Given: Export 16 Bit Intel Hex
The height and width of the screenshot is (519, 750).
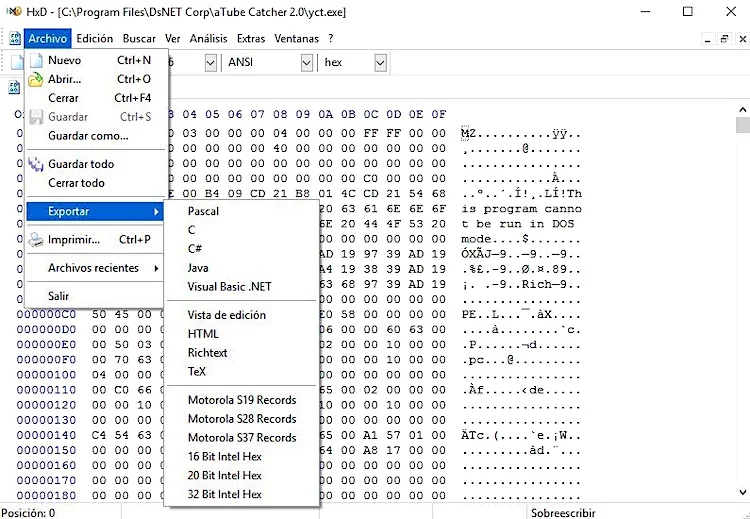Looking at the screenshot, I should click(x=242, y=457).
